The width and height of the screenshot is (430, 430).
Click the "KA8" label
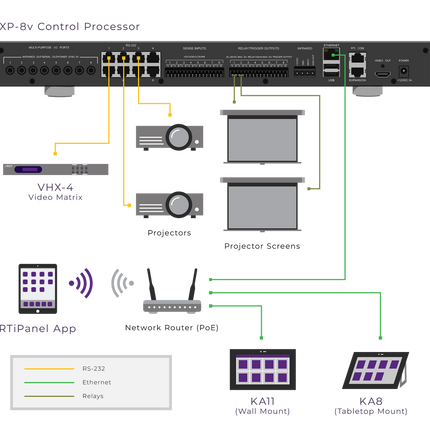point(371,401)
